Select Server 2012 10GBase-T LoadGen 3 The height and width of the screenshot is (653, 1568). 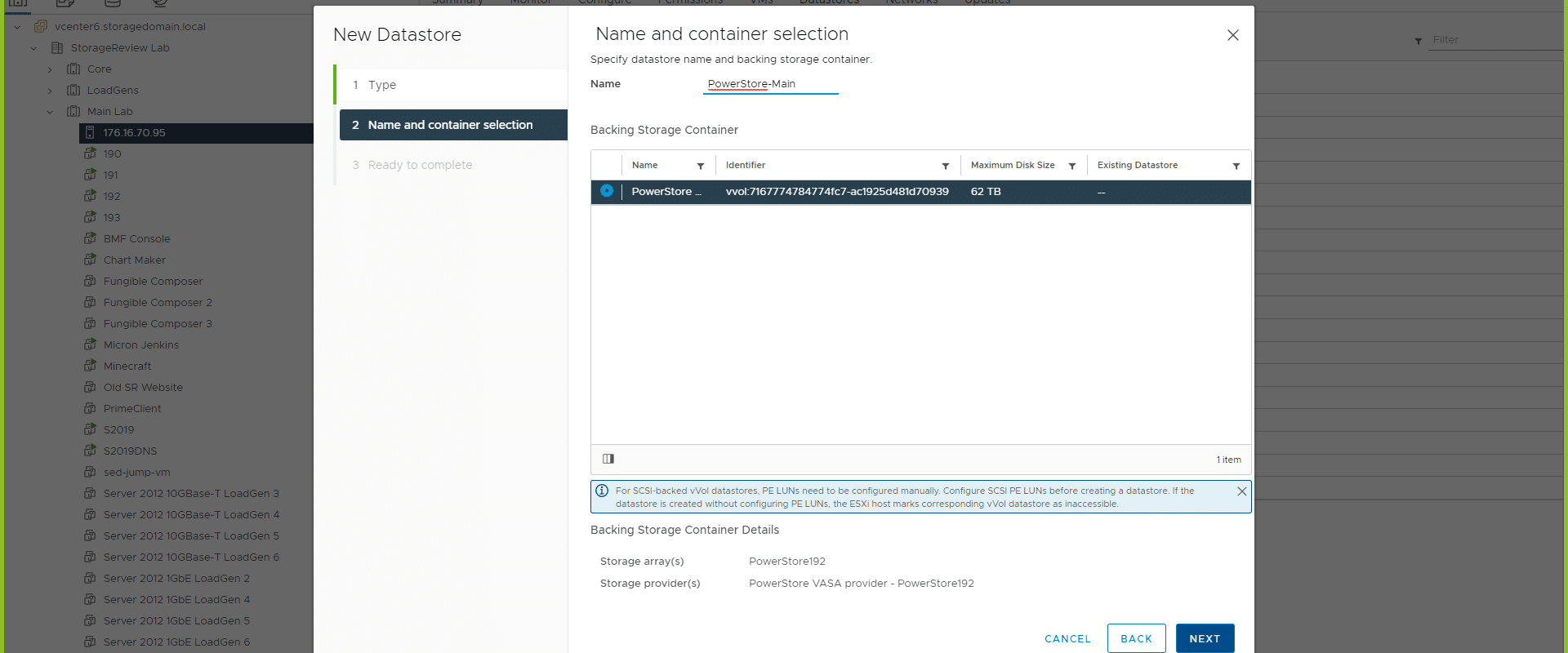191,494
